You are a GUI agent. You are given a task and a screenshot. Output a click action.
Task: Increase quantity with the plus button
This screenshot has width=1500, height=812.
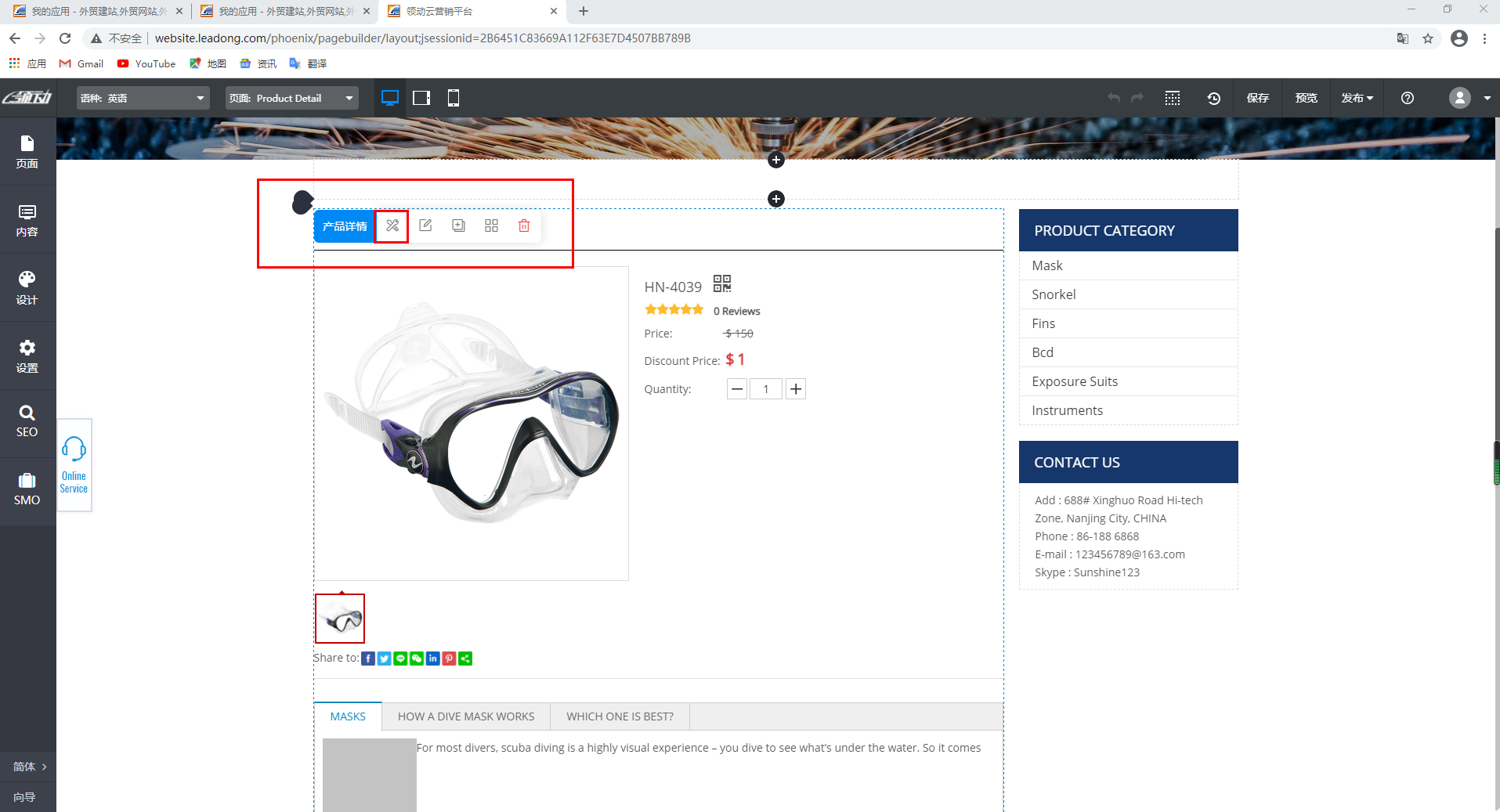[796, 389]
